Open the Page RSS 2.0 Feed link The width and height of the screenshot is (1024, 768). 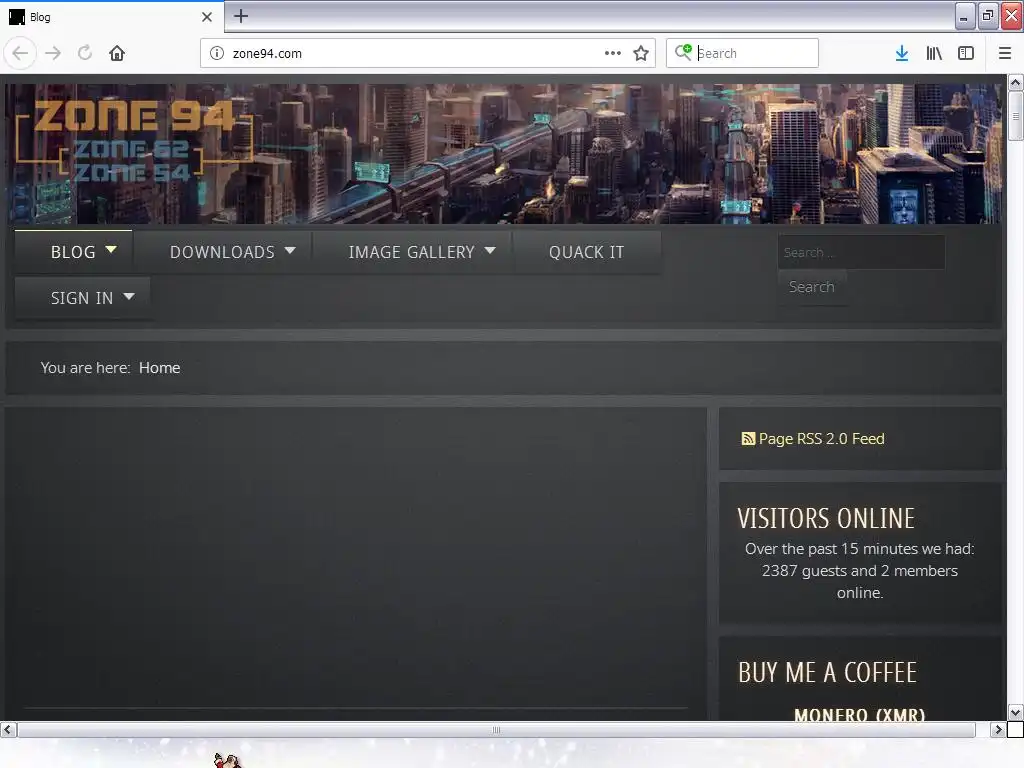click(x=821, y=439)
